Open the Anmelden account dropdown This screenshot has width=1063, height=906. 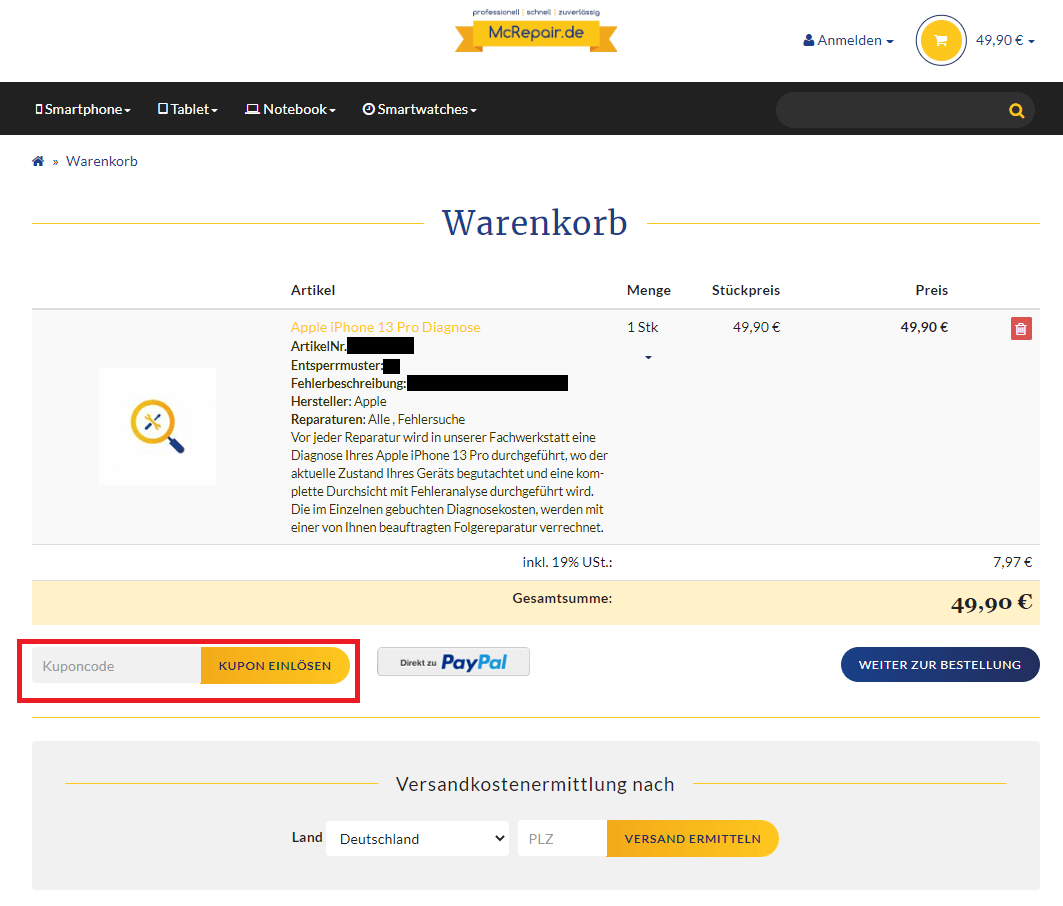[848, 41]
